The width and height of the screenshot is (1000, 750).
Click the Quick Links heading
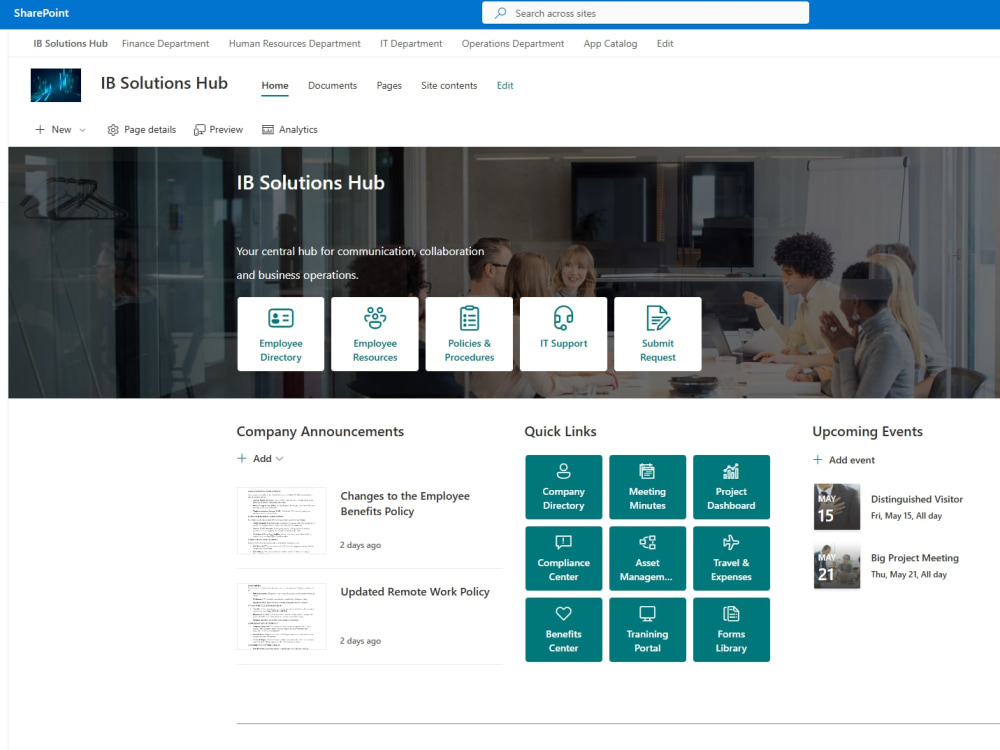[560, 432]
